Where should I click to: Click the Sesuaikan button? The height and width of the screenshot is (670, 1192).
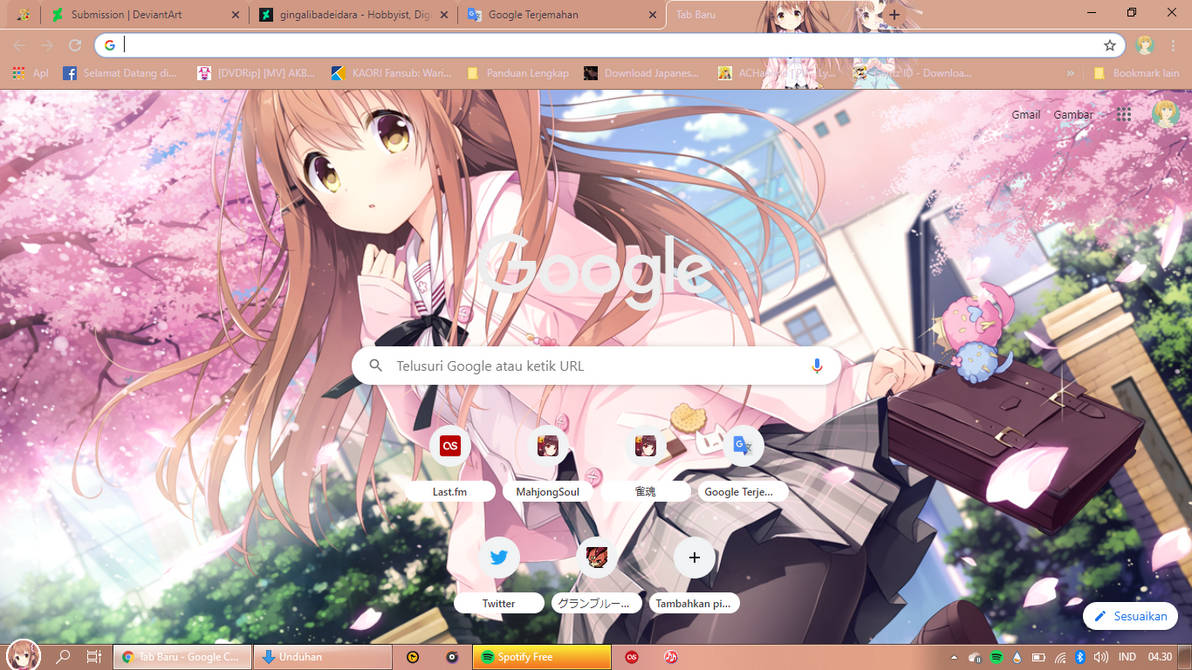[x=1130, y=616]
